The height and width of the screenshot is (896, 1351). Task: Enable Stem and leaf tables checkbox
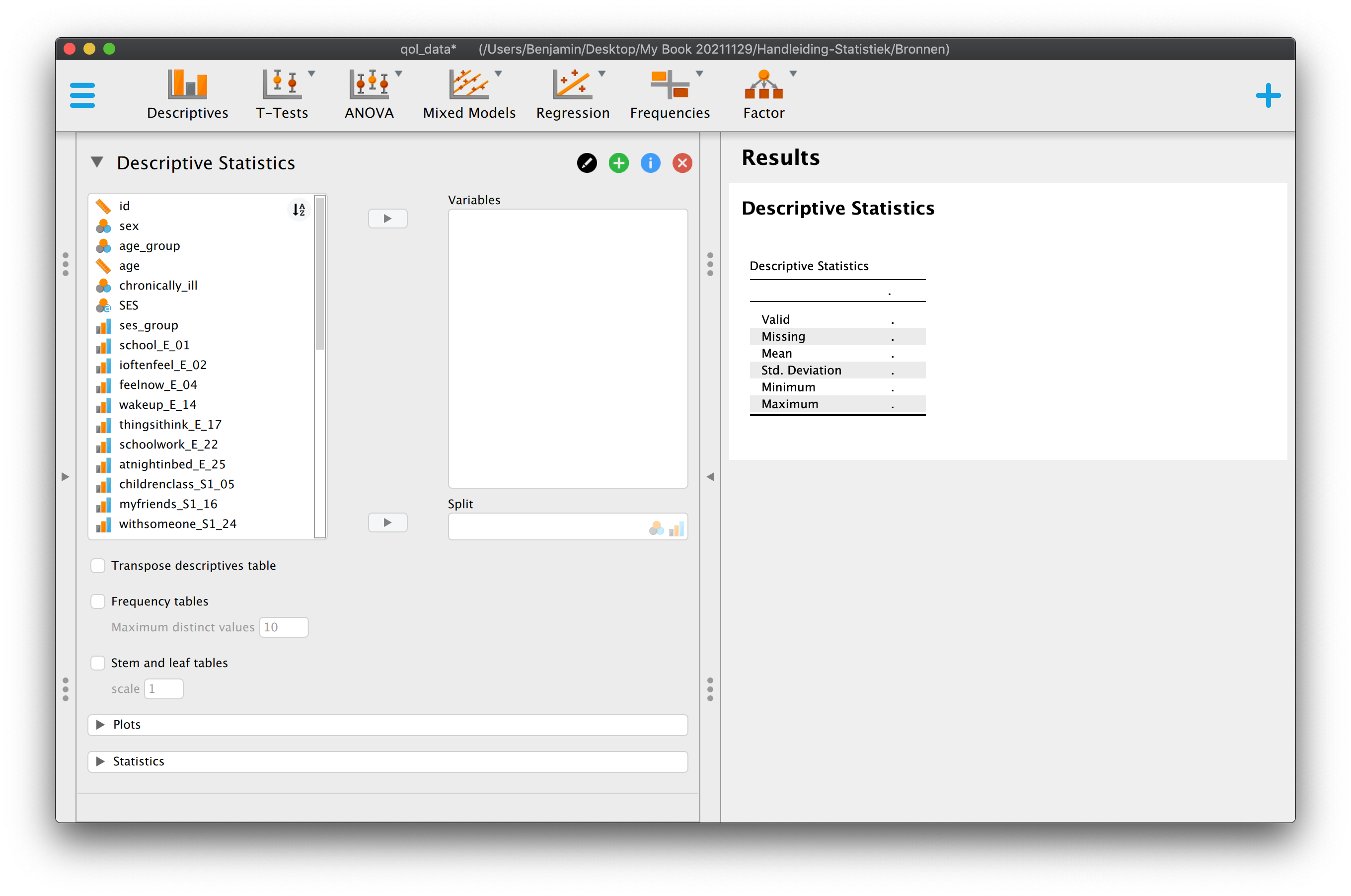click(x=98, y=663)
